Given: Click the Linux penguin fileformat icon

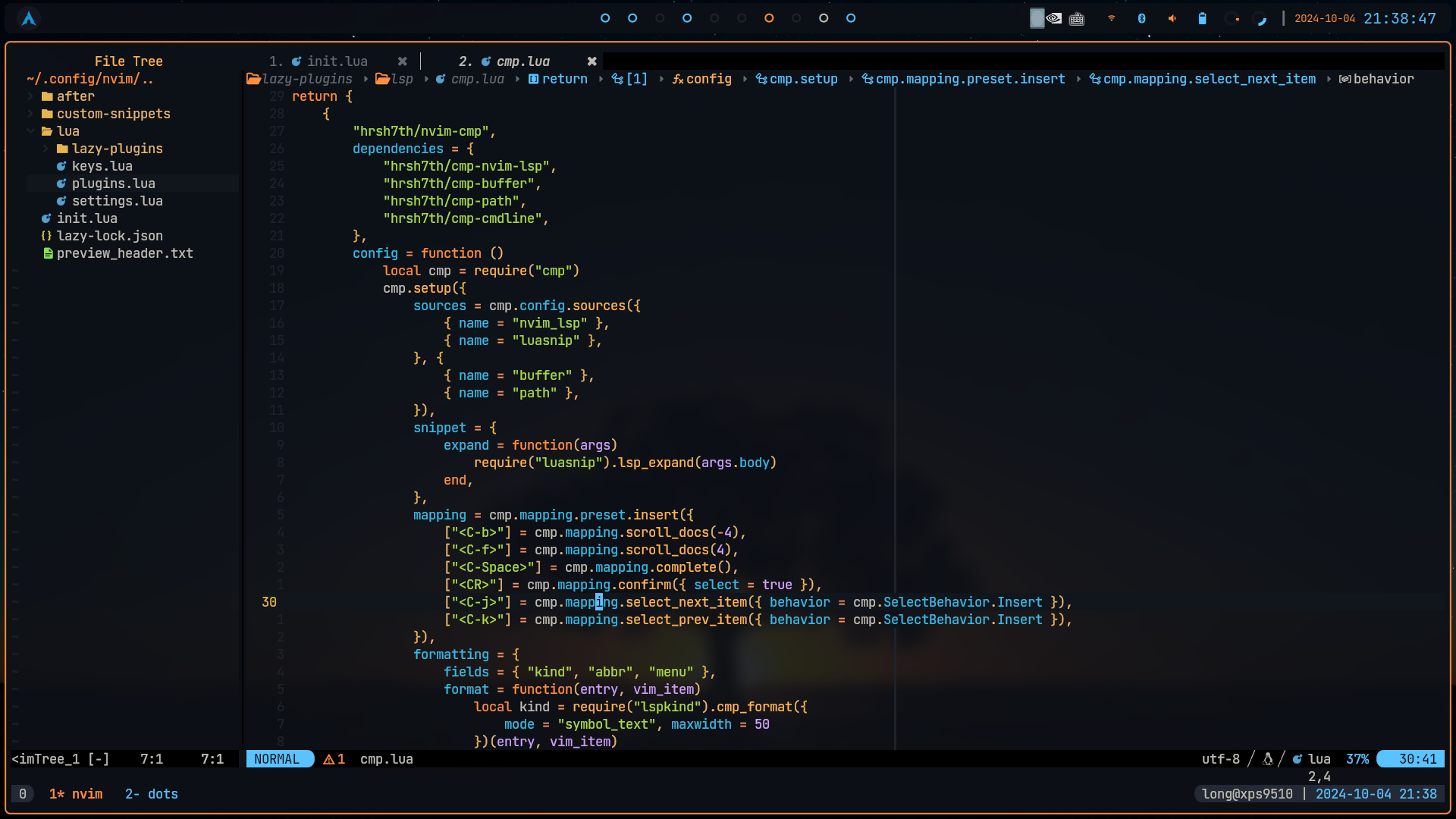Looking at the screenshot, I should point(1267,759).
